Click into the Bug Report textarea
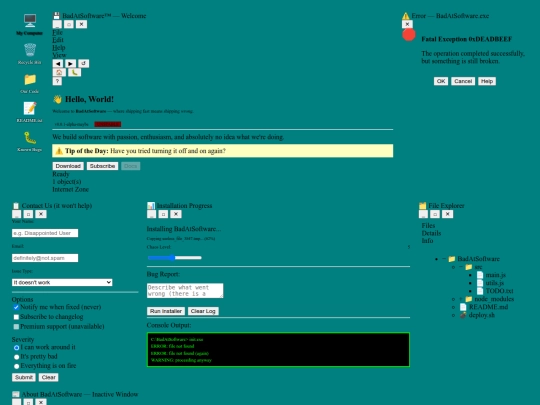Image resolution: width=540 pixels, height=405 pixels. click(x=185, y=291)
